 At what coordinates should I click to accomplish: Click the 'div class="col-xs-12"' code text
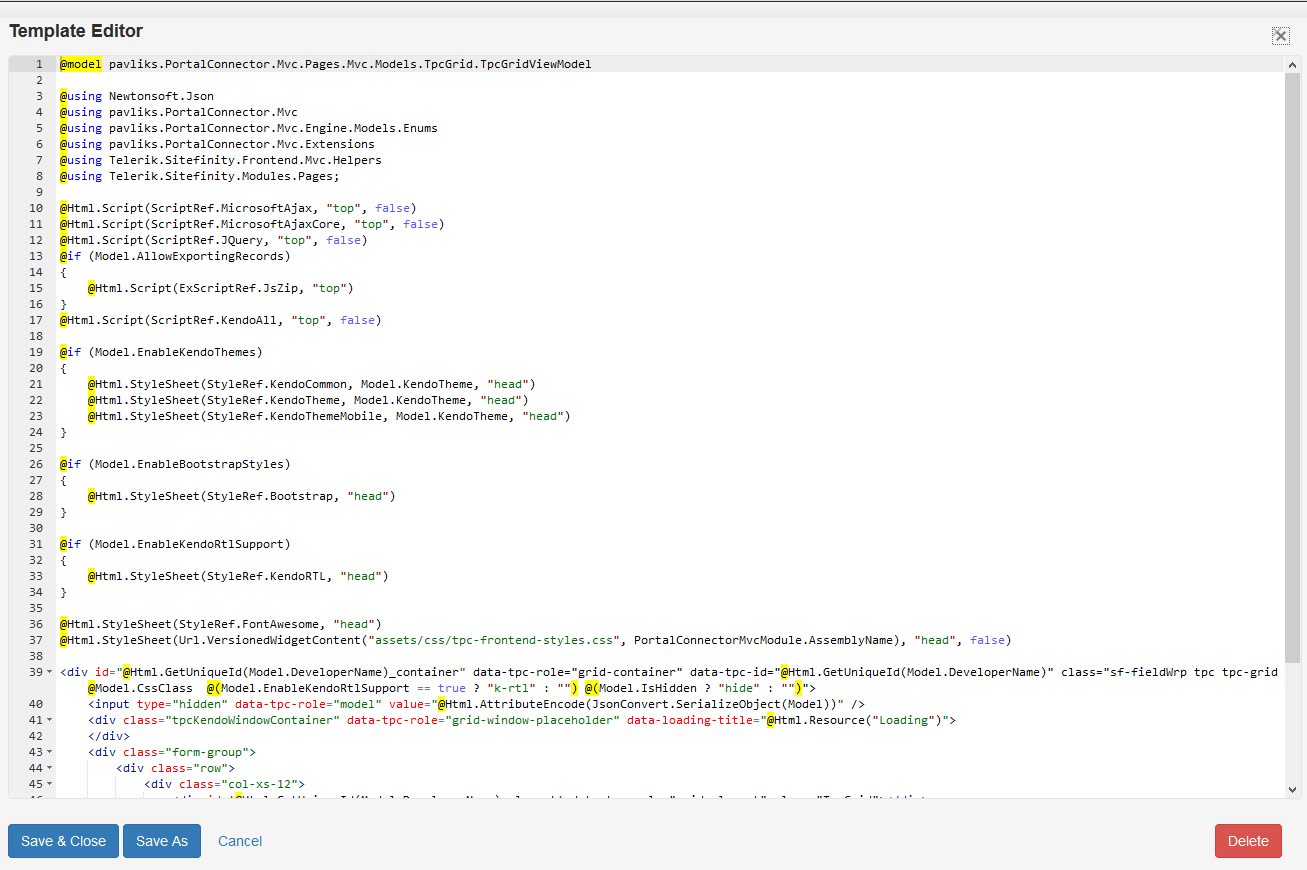click(224, 784)
